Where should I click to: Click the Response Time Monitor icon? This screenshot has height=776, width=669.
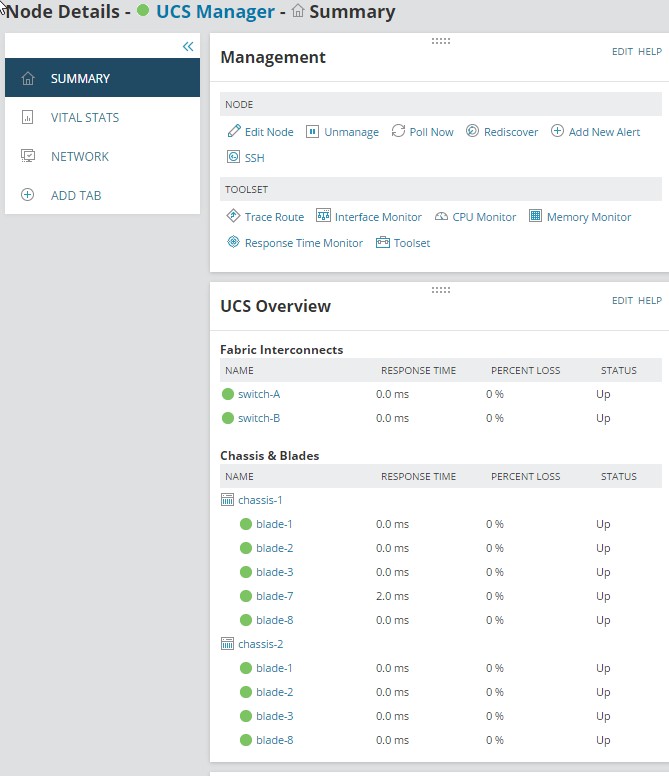click(x=233, y=242)
